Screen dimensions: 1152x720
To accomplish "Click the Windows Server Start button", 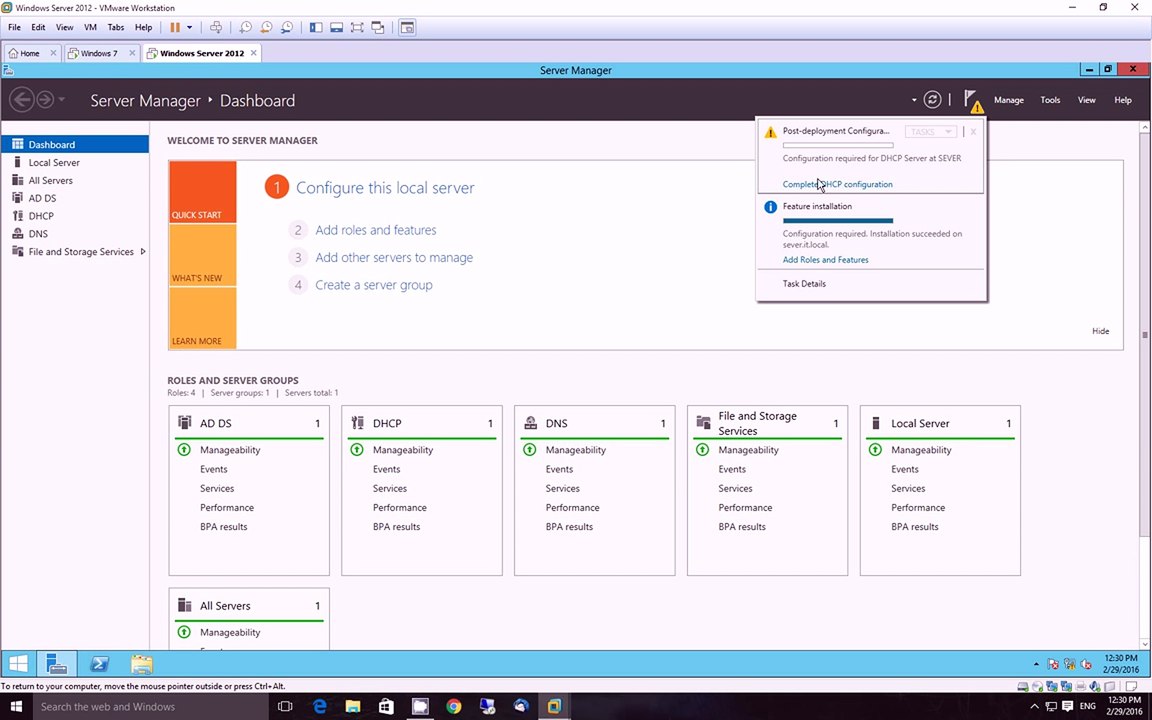I will (18, 664).
